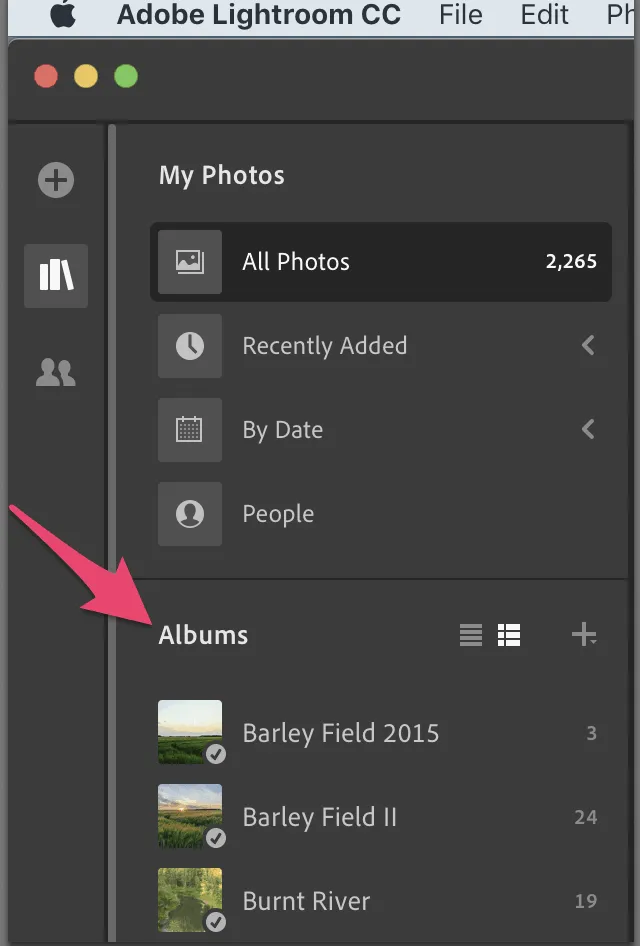The image size is (640, 946).
Task: Click the Recently Added clock icon
Action: [x=190, y=346]
